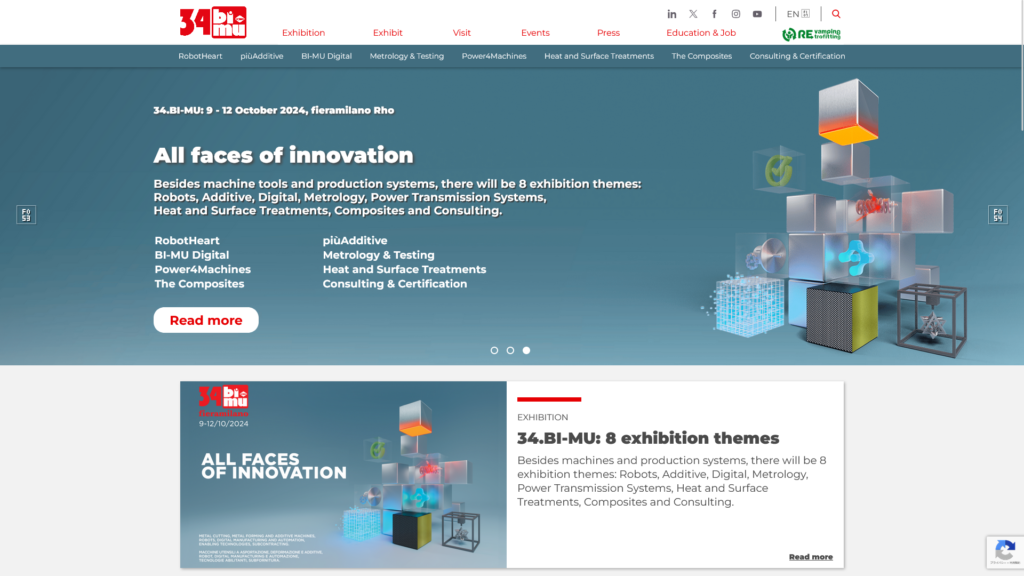The image size is (1024, 576).
Task: Open the Visit menu
Action: (462, 33)
